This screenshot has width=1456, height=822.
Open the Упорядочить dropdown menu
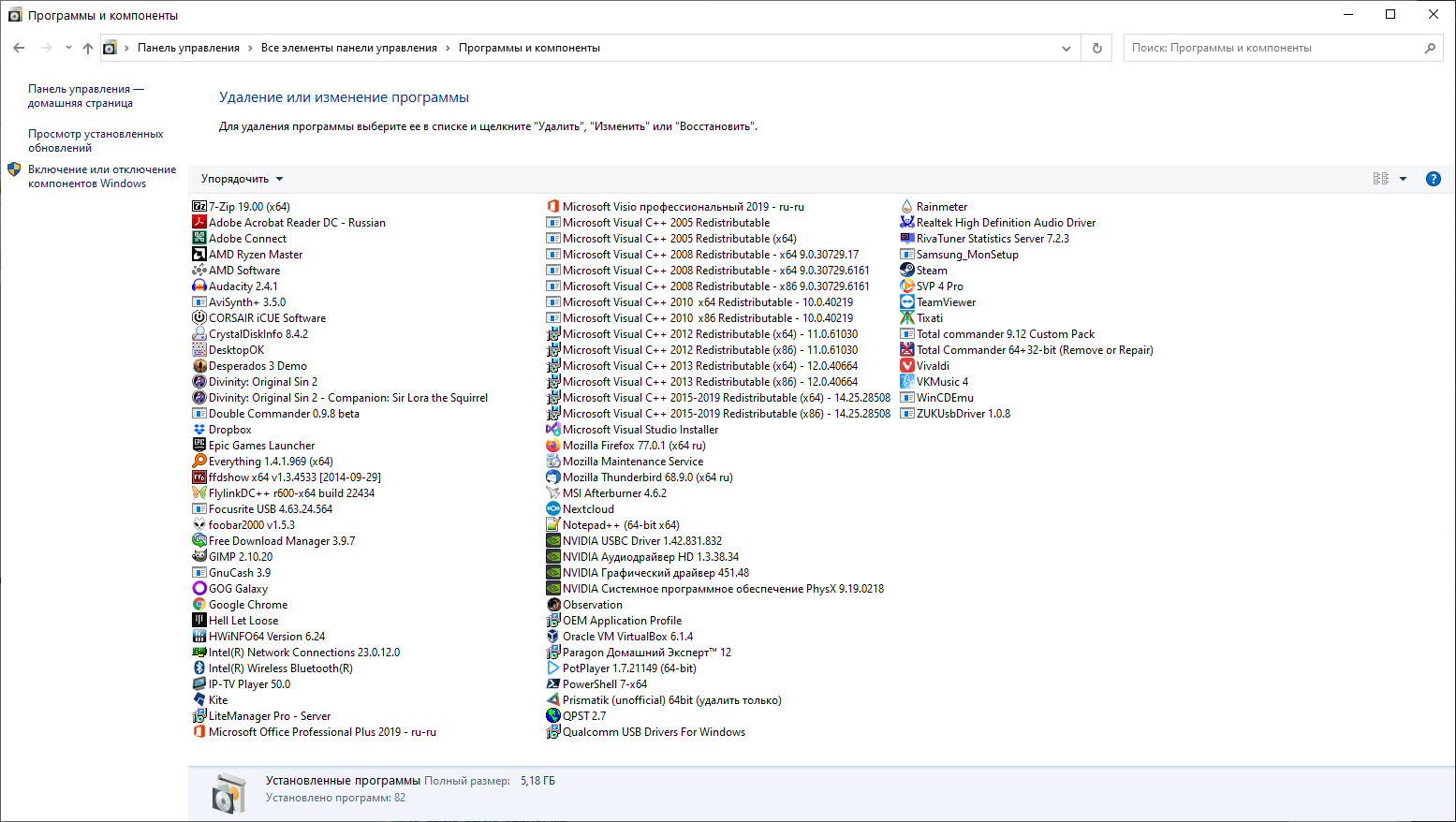pos(242,179)
